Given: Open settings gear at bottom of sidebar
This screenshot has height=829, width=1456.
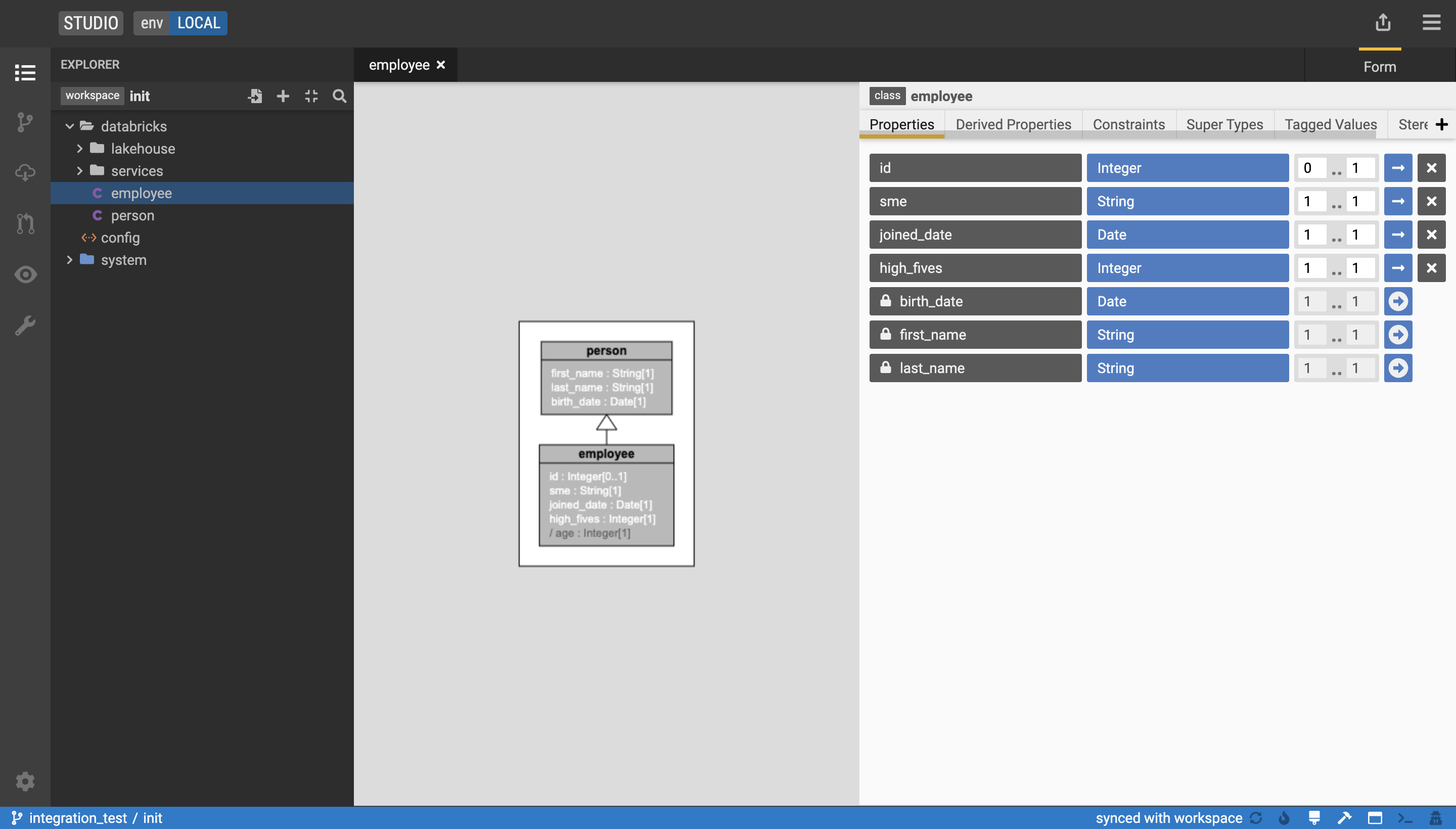Looking at the screenshot, I should [24, 780].
